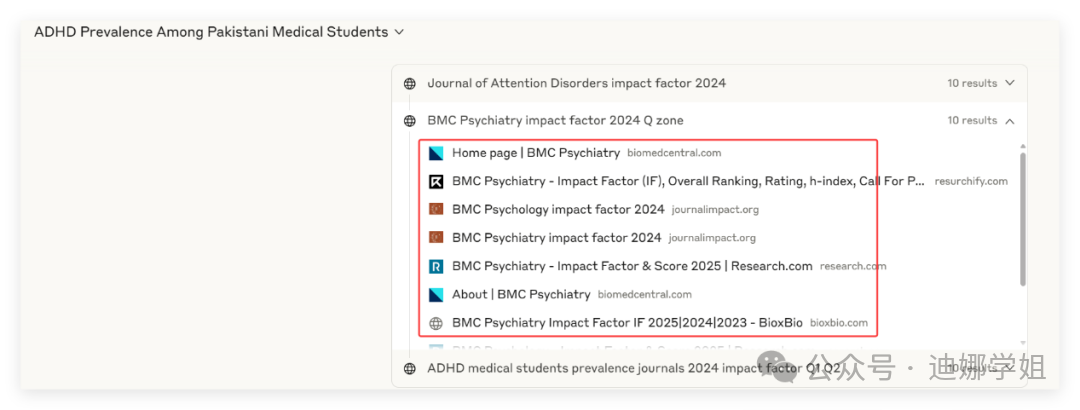This screenshot has height=410, width=1080.
Task: Open BMC Psychiatry impact factor 2024 journalimpact result
Action: pyautogui.click(x=557, y=238)
